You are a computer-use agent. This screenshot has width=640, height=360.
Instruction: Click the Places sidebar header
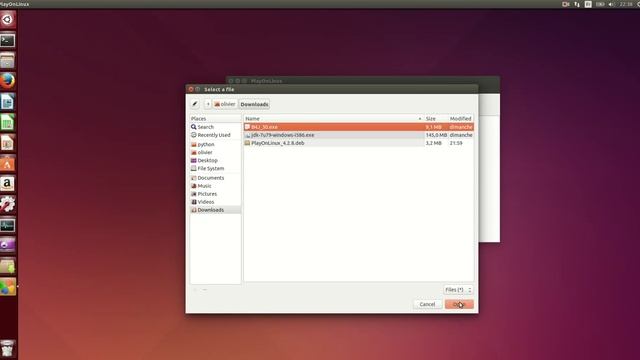215,118
